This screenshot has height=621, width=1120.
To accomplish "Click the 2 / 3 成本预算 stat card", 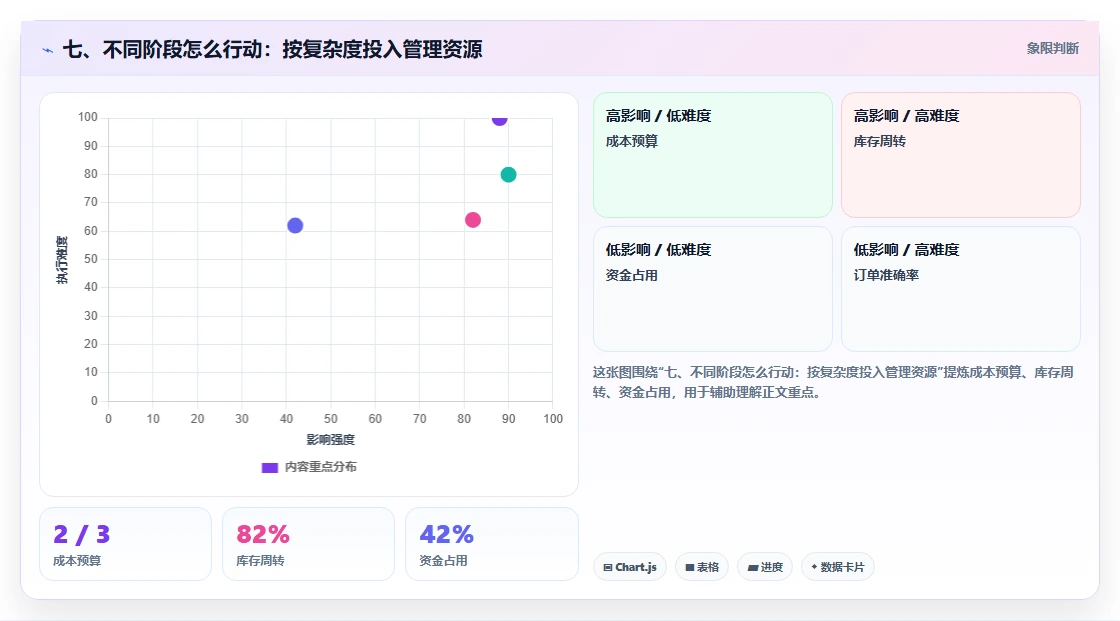I will (126, 545).
